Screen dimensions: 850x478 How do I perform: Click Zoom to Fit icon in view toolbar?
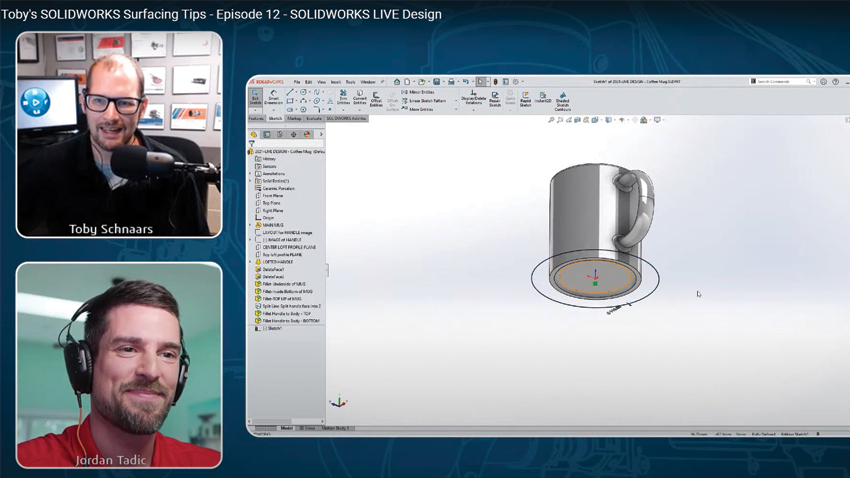(x=551, y=120)
